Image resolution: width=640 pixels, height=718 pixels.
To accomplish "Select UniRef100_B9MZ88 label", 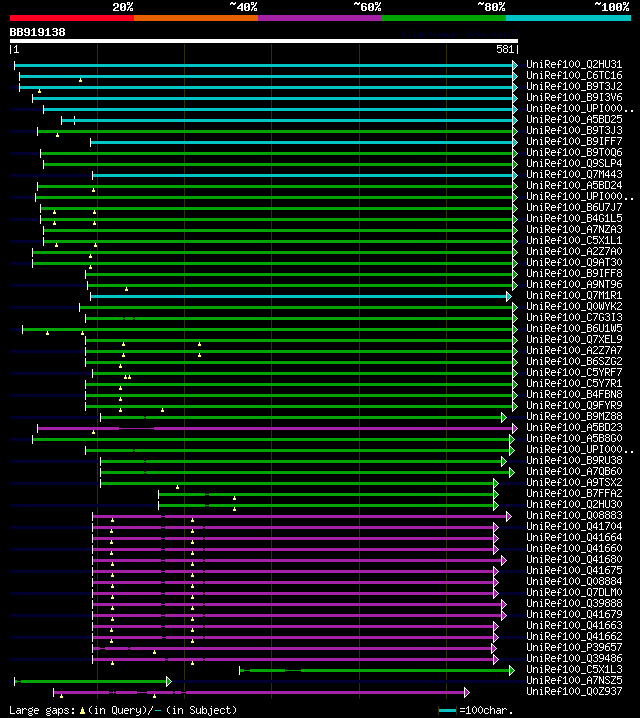I will [x=574, y=416].
